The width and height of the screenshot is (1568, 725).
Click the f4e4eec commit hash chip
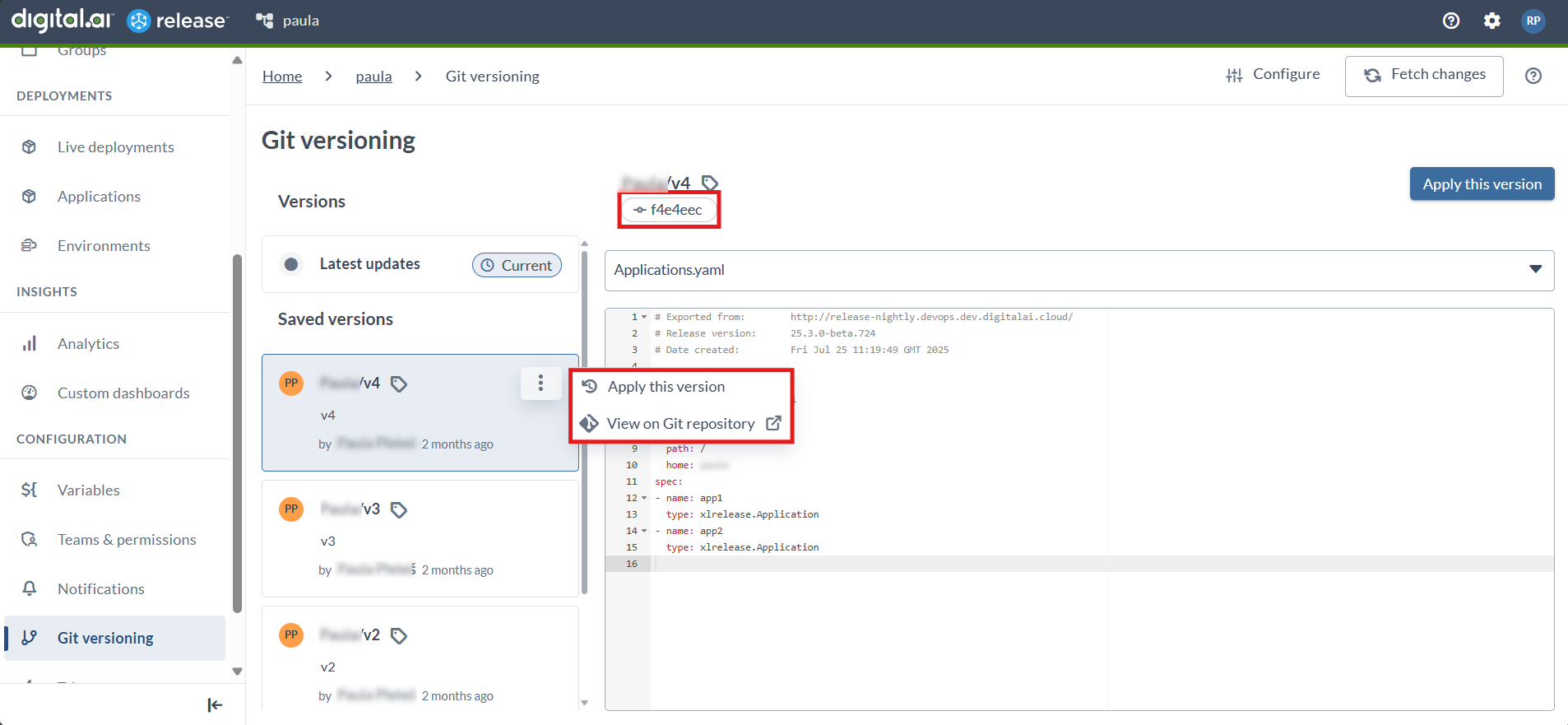(669, 210)
